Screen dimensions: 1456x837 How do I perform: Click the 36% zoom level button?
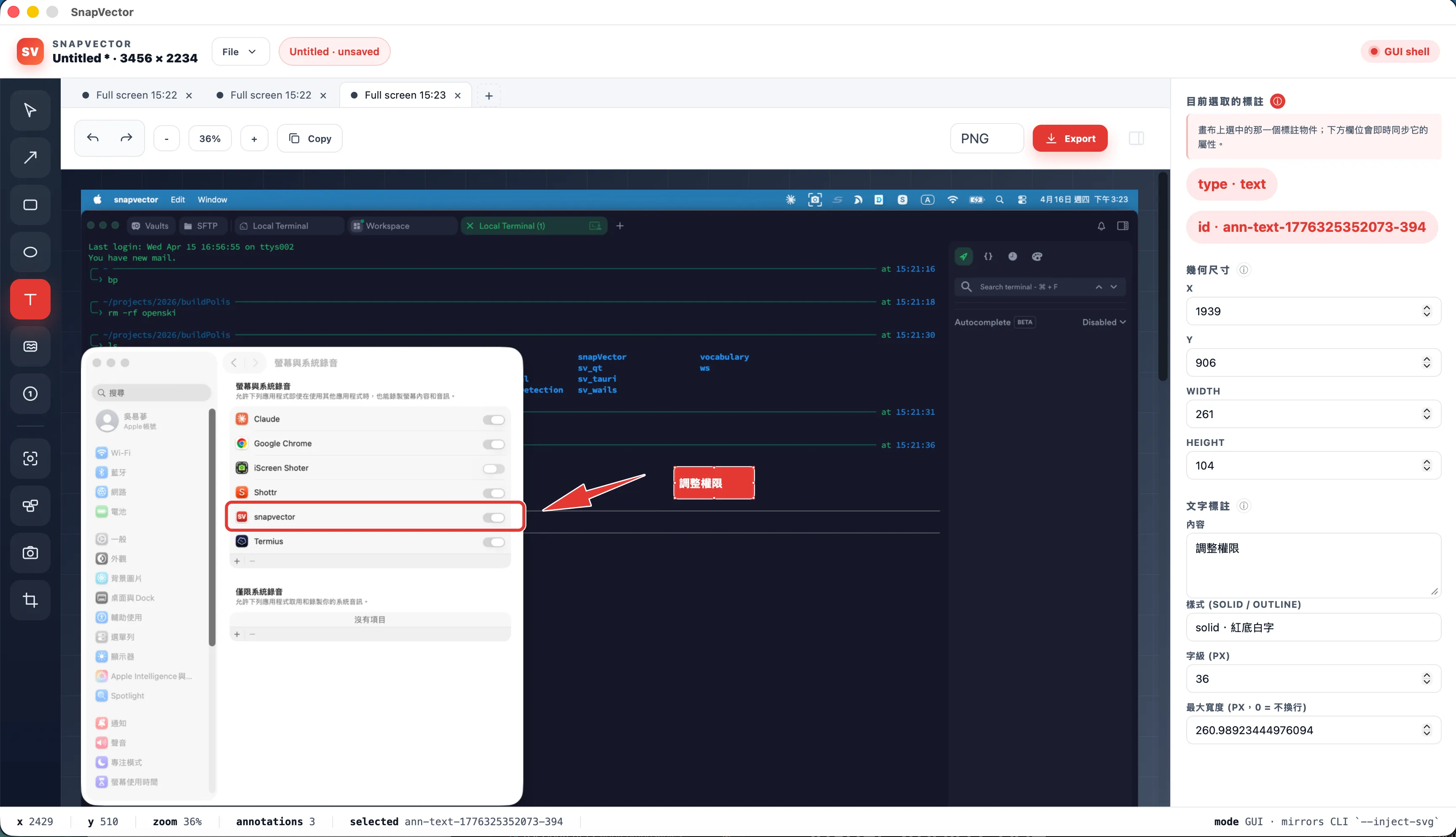point(210,139)
